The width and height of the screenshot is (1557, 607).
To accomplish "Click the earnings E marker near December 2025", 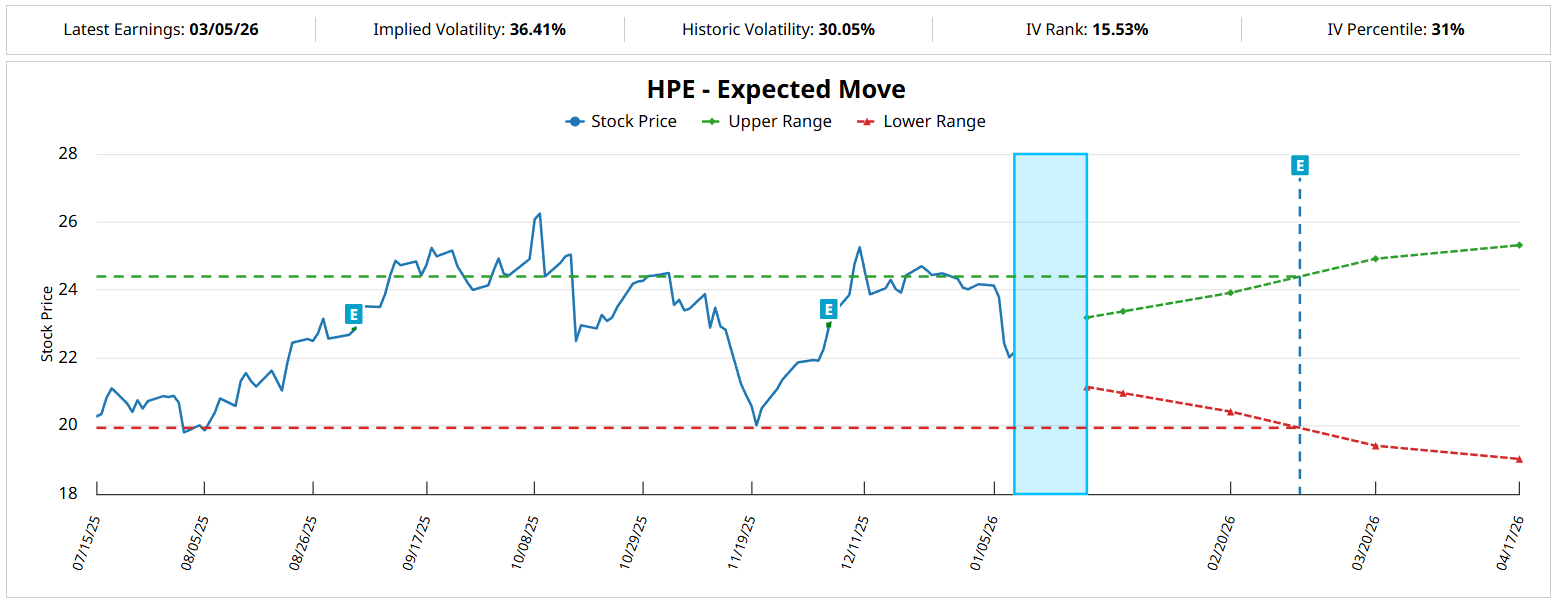I will (828, 309).
